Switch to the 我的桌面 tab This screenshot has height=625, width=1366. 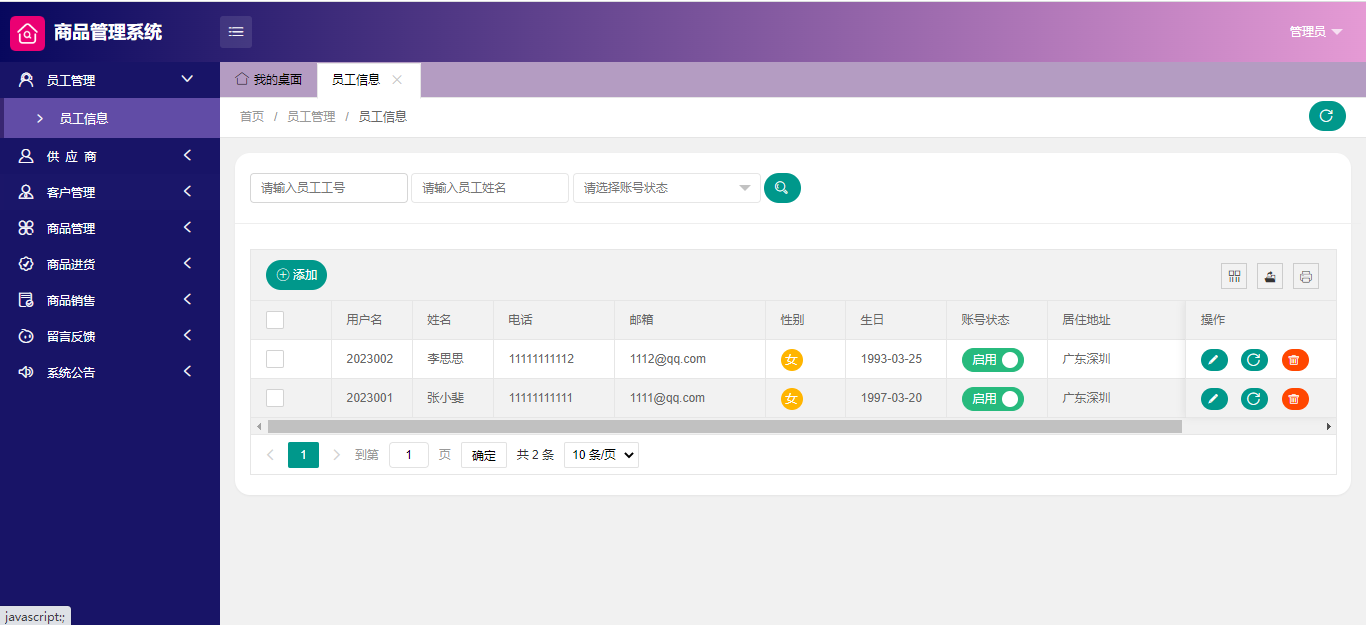click(269, 79)
